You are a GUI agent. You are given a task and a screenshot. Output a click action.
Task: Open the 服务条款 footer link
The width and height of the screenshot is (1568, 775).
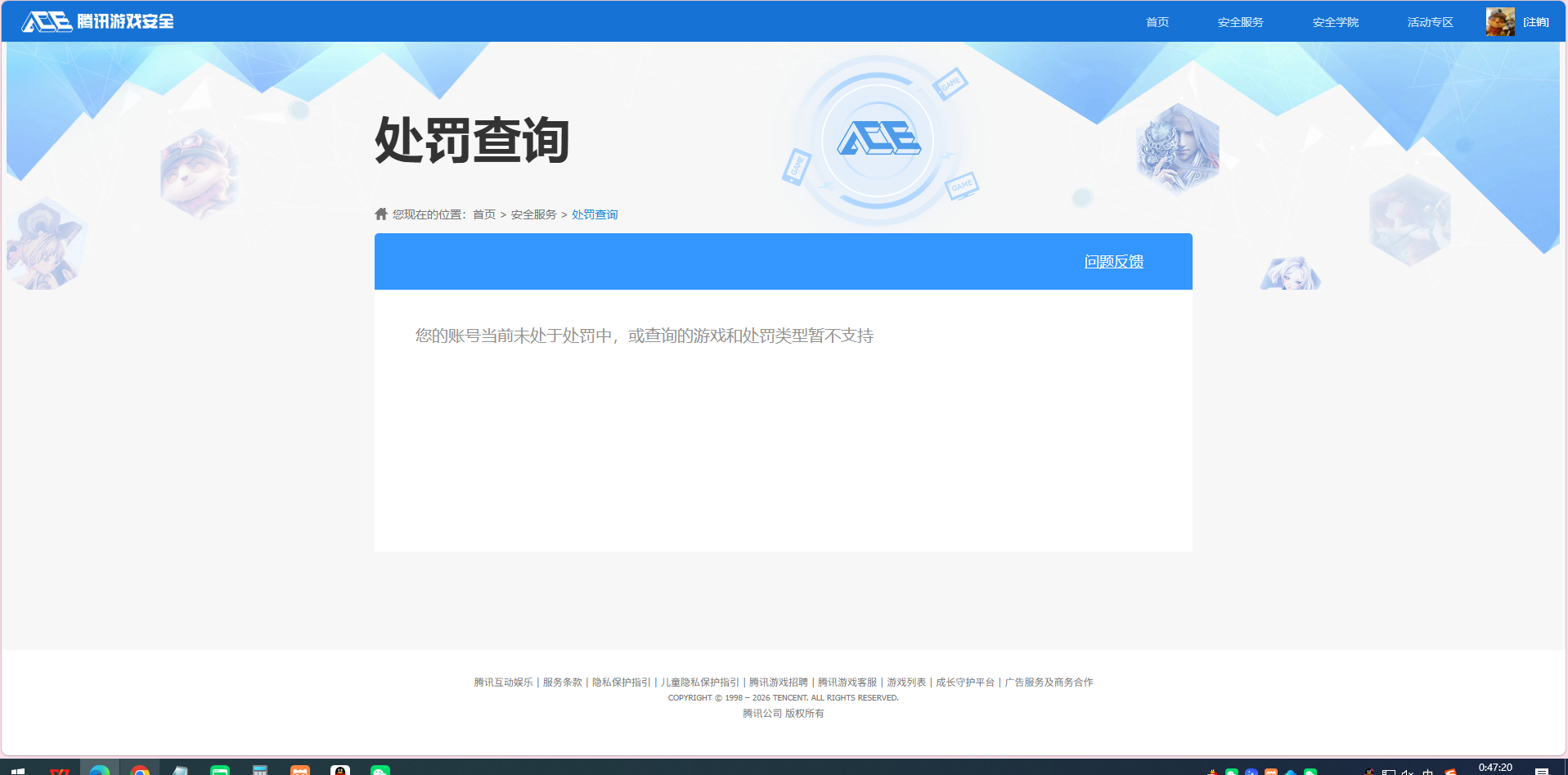coord(562,683)
